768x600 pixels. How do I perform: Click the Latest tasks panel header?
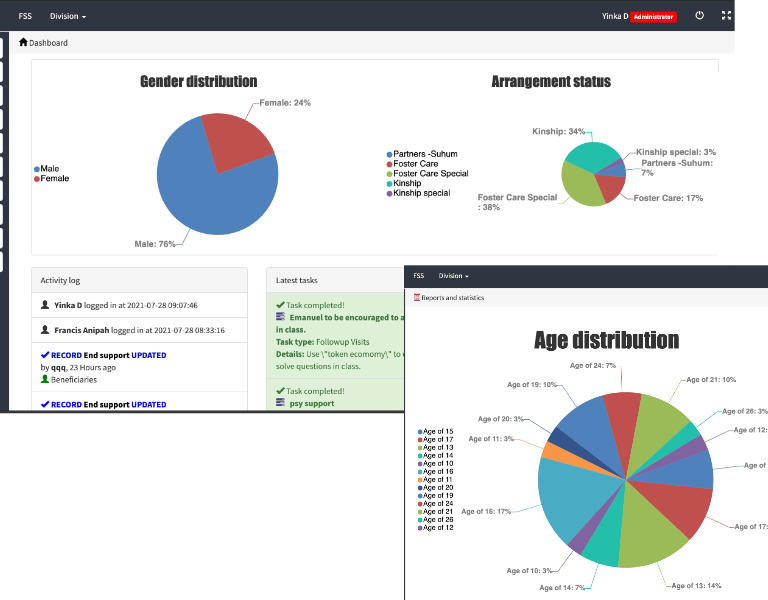tap(335, 280)
